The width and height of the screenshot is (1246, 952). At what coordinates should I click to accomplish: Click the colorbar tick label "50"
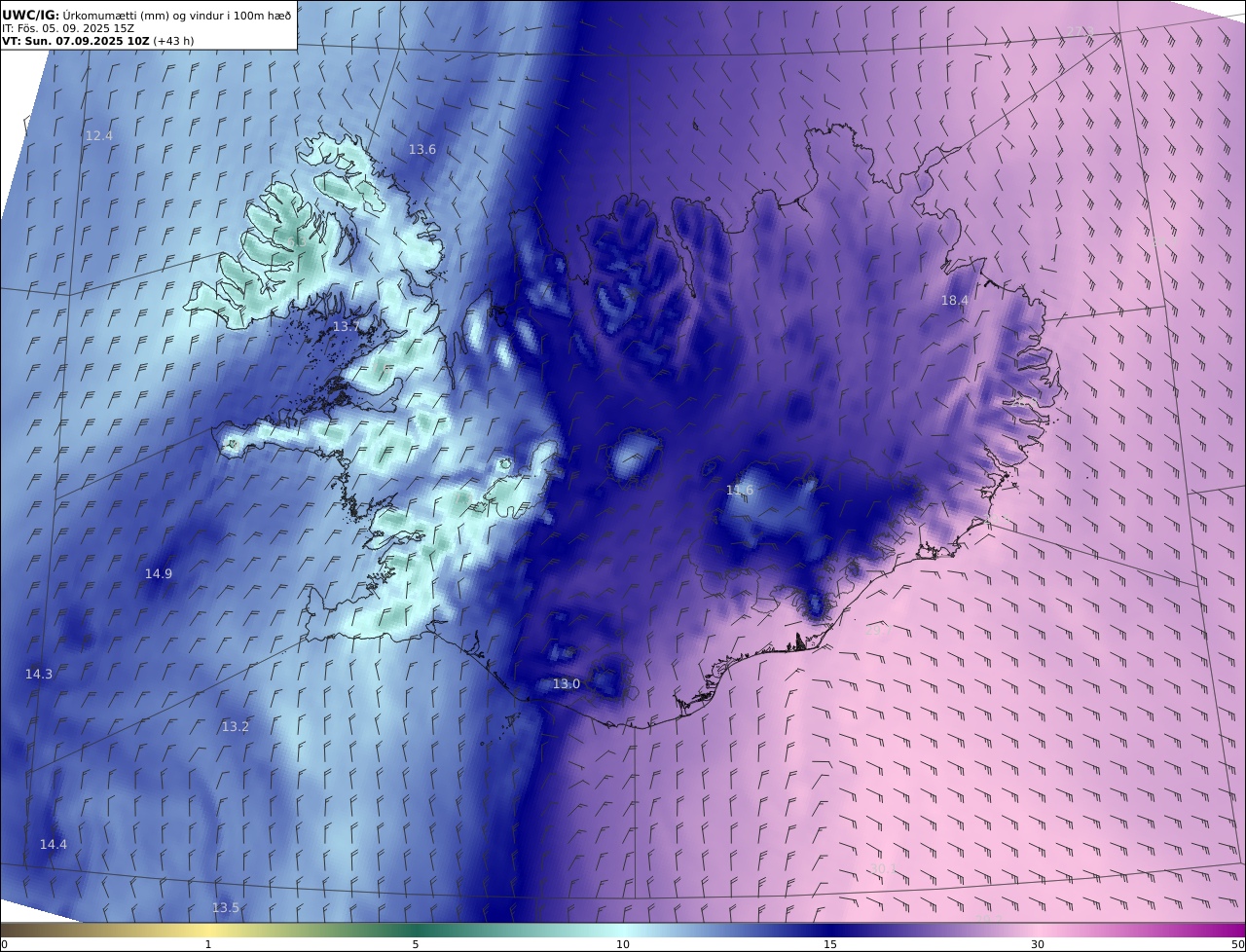[1238, 944]
